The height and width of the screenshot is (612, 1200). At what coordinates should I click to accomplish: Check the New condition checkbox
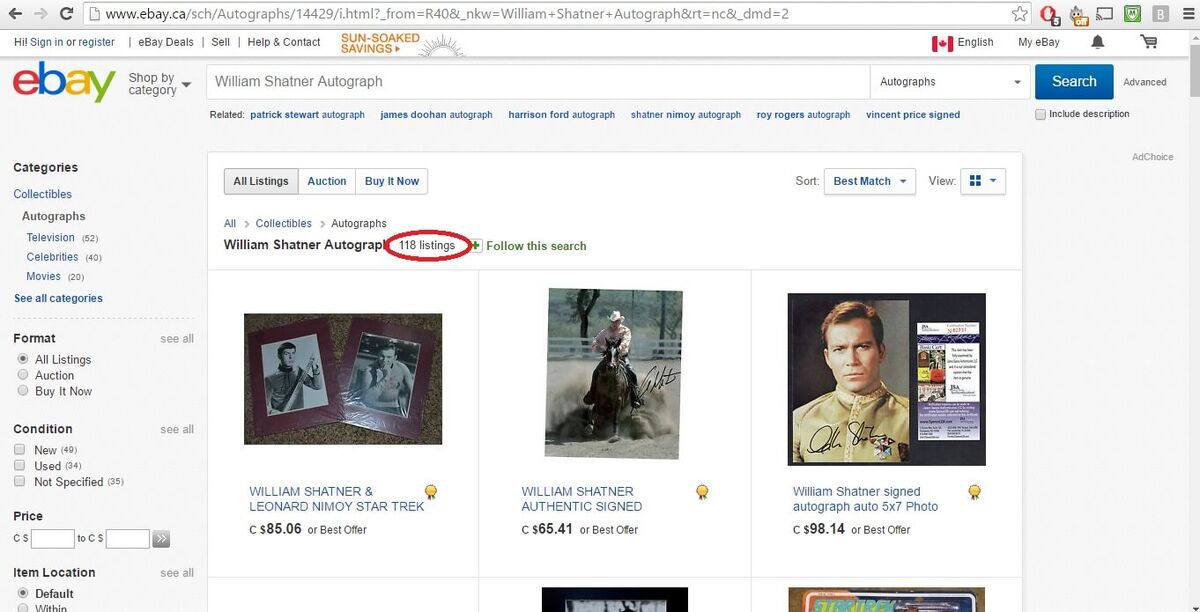pos(20,450)
